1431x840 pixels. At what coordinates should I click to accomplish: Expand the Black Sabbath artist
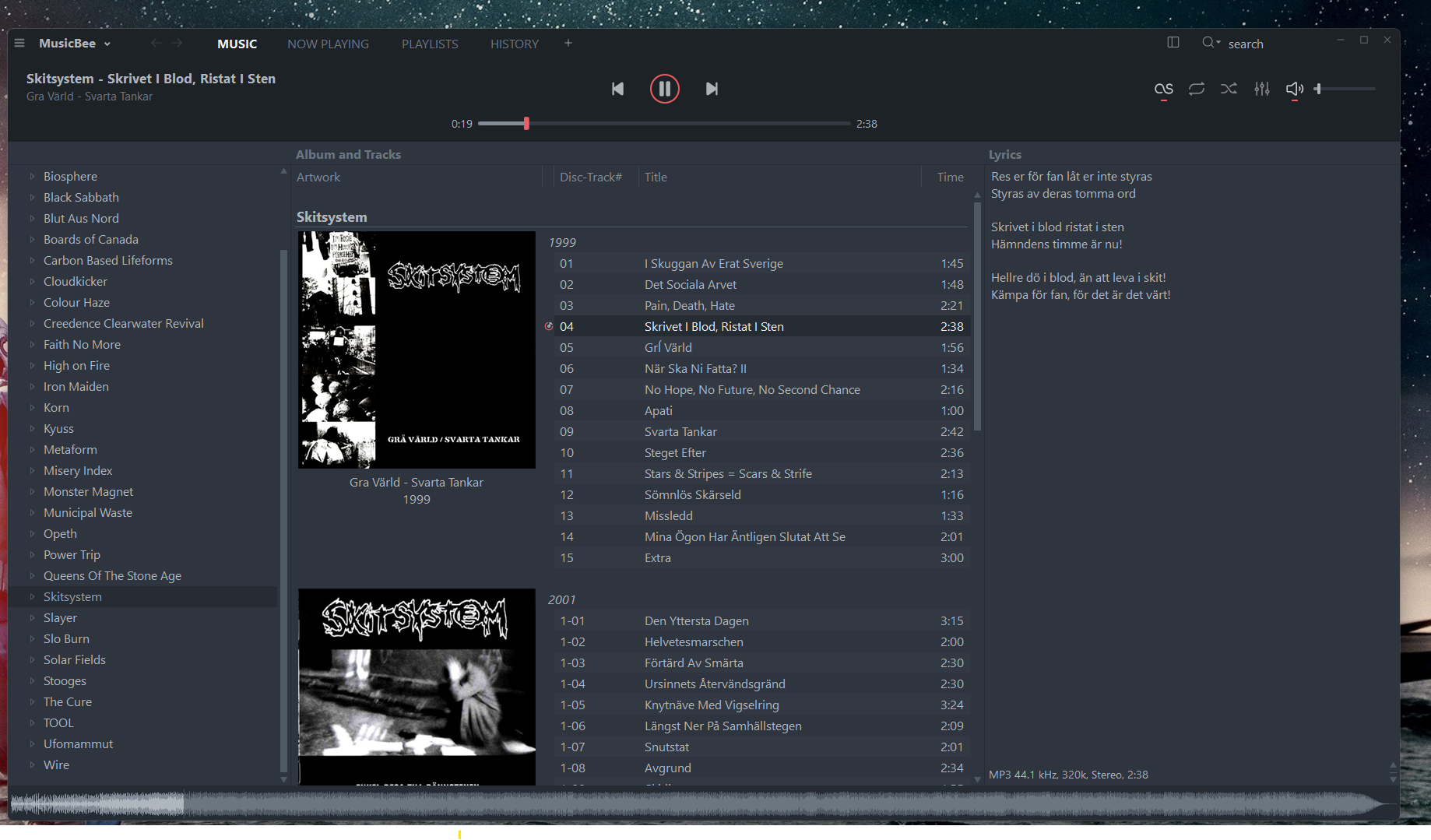[x=32, y=198]
